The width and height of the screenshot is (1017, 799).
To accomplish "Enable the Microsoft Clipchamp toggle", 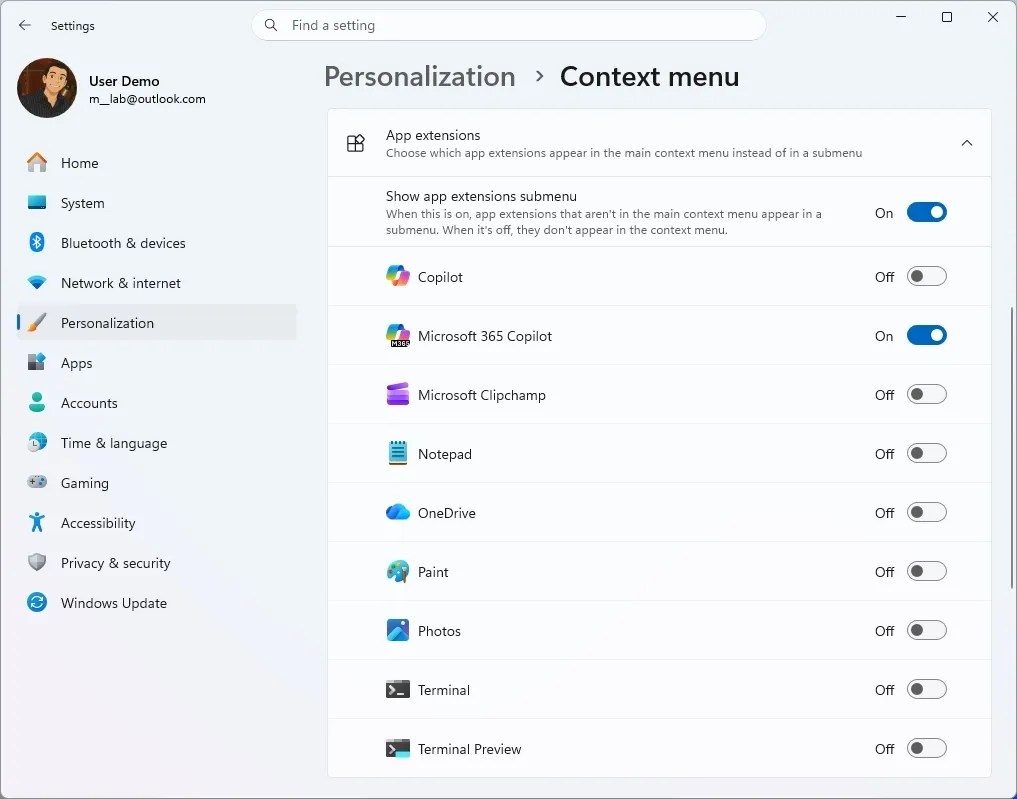I will pyautogui.click(x=926, y=394).
